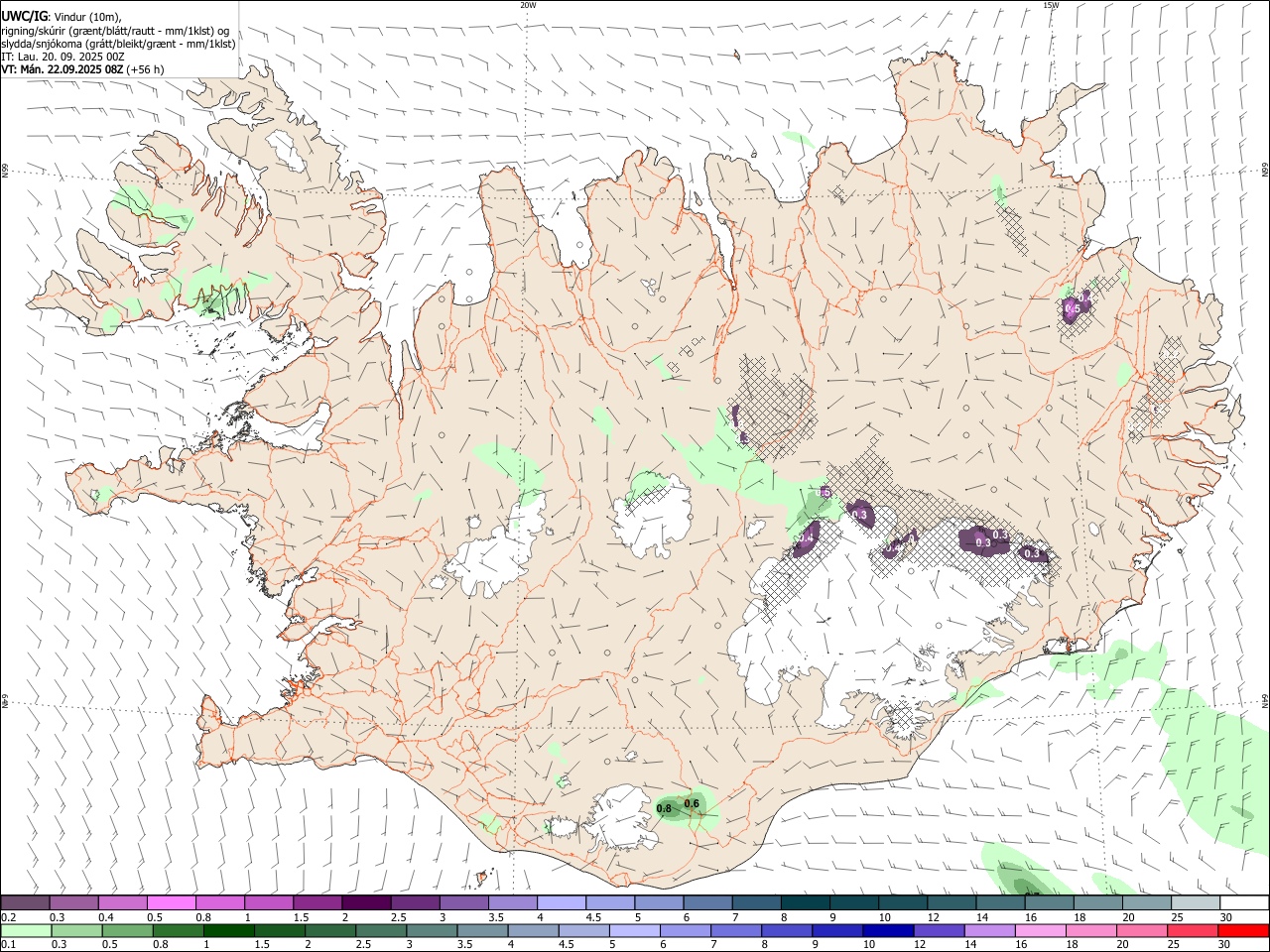Screen dimensions: 1270x952
Task: Select the 0.8 swatch in the purple snow scale
Action: coord(219,902)
